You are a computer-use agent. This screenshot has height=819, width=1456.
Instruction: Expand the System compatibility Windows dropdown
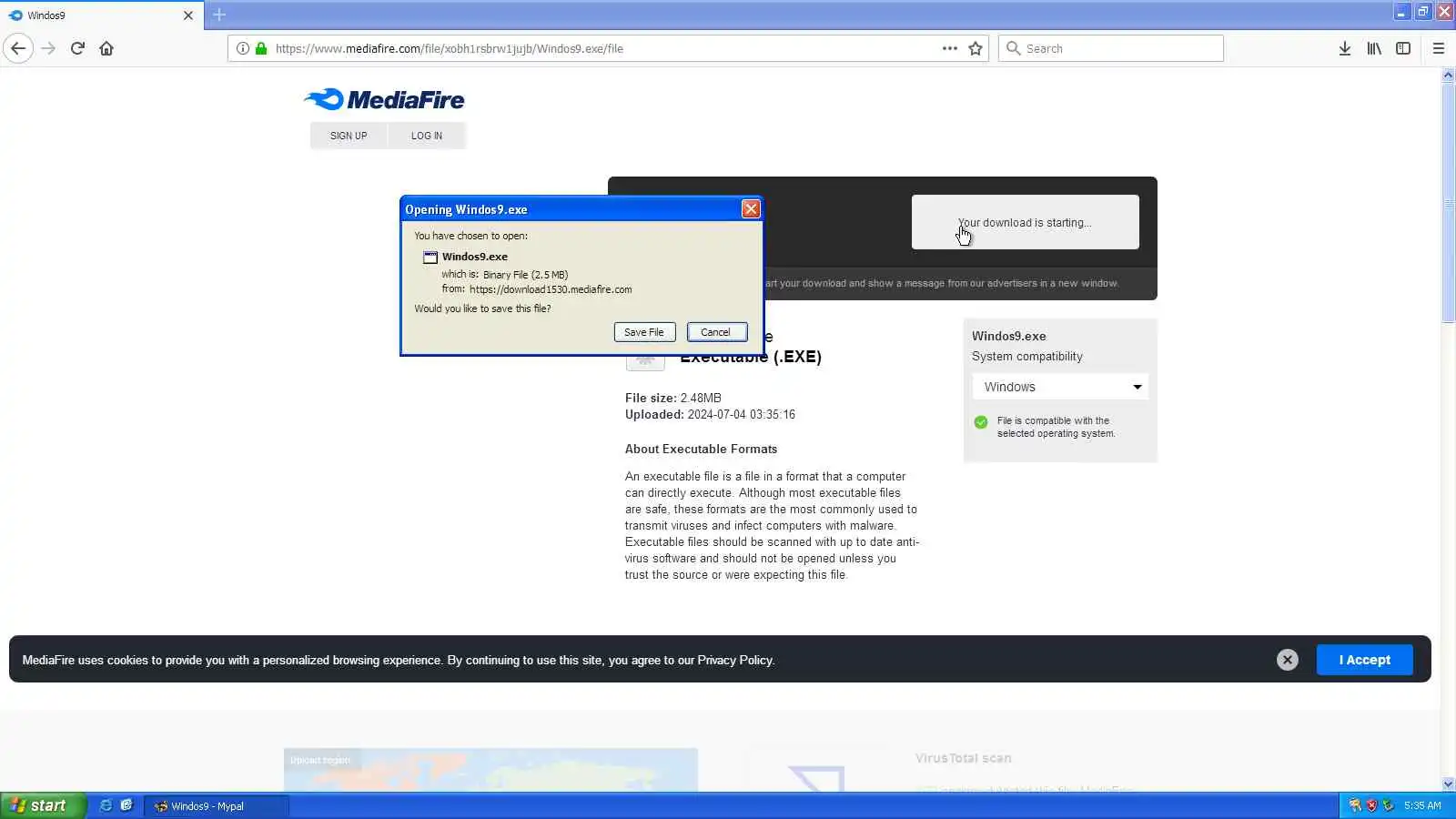[x=1060, y=387]
